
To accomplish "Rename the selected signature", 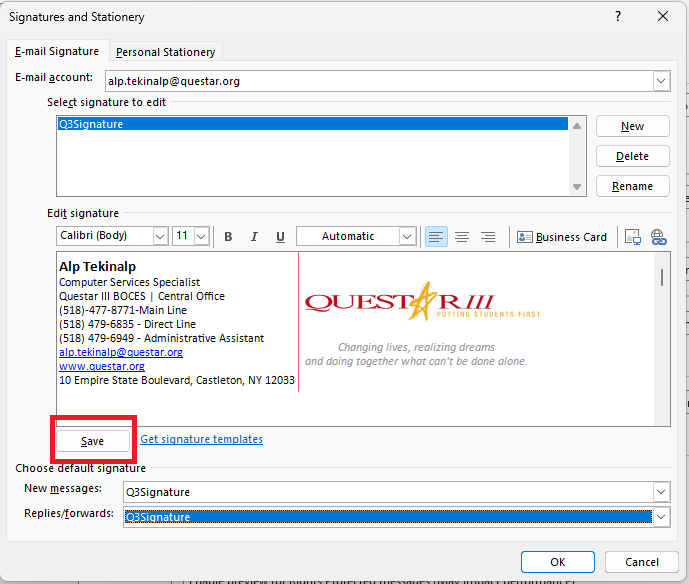I will [x=632, y=186].
